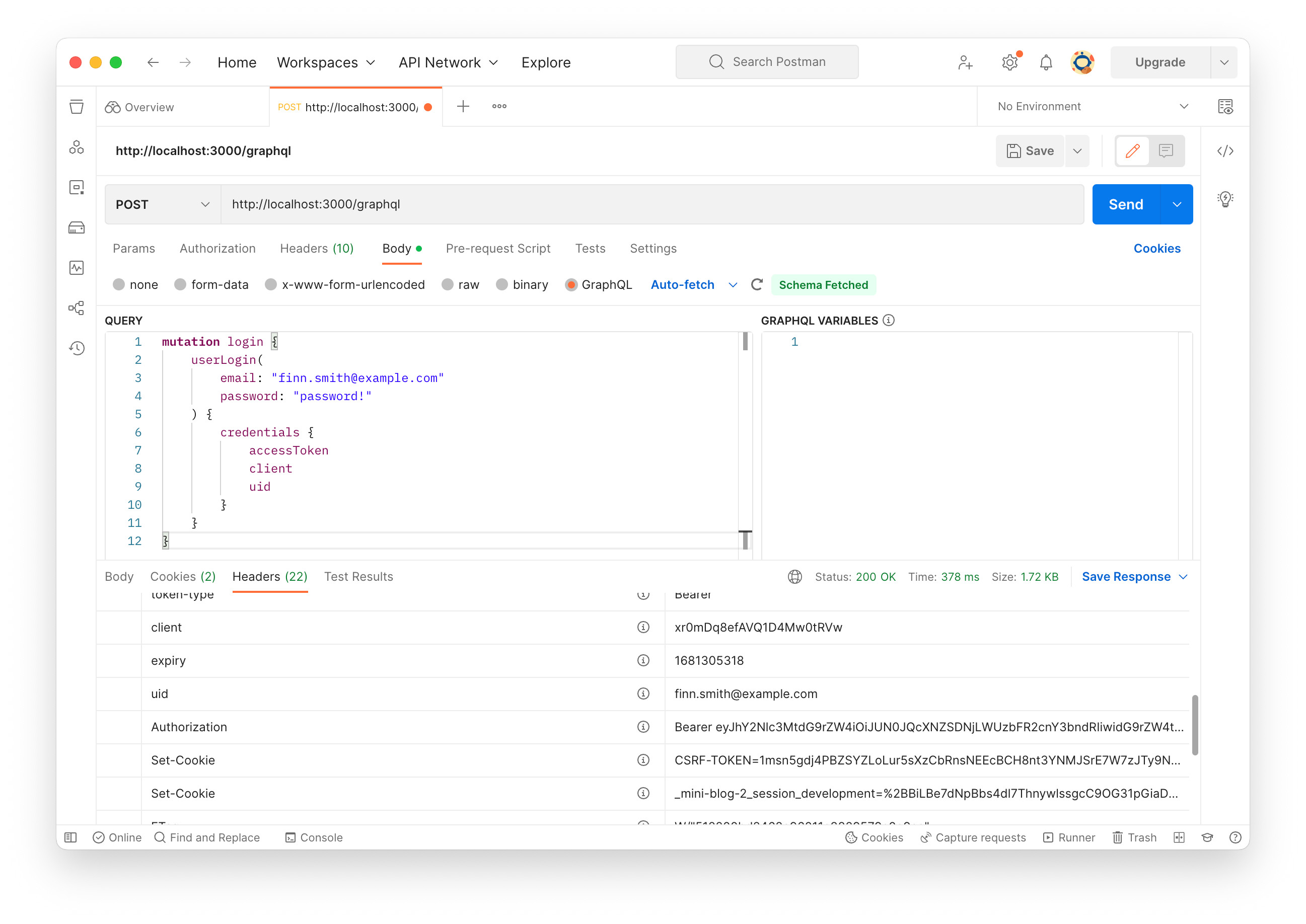Screen dimensions: 1306x924
Task: Open the notifications bell
Action: point(1045,62)
